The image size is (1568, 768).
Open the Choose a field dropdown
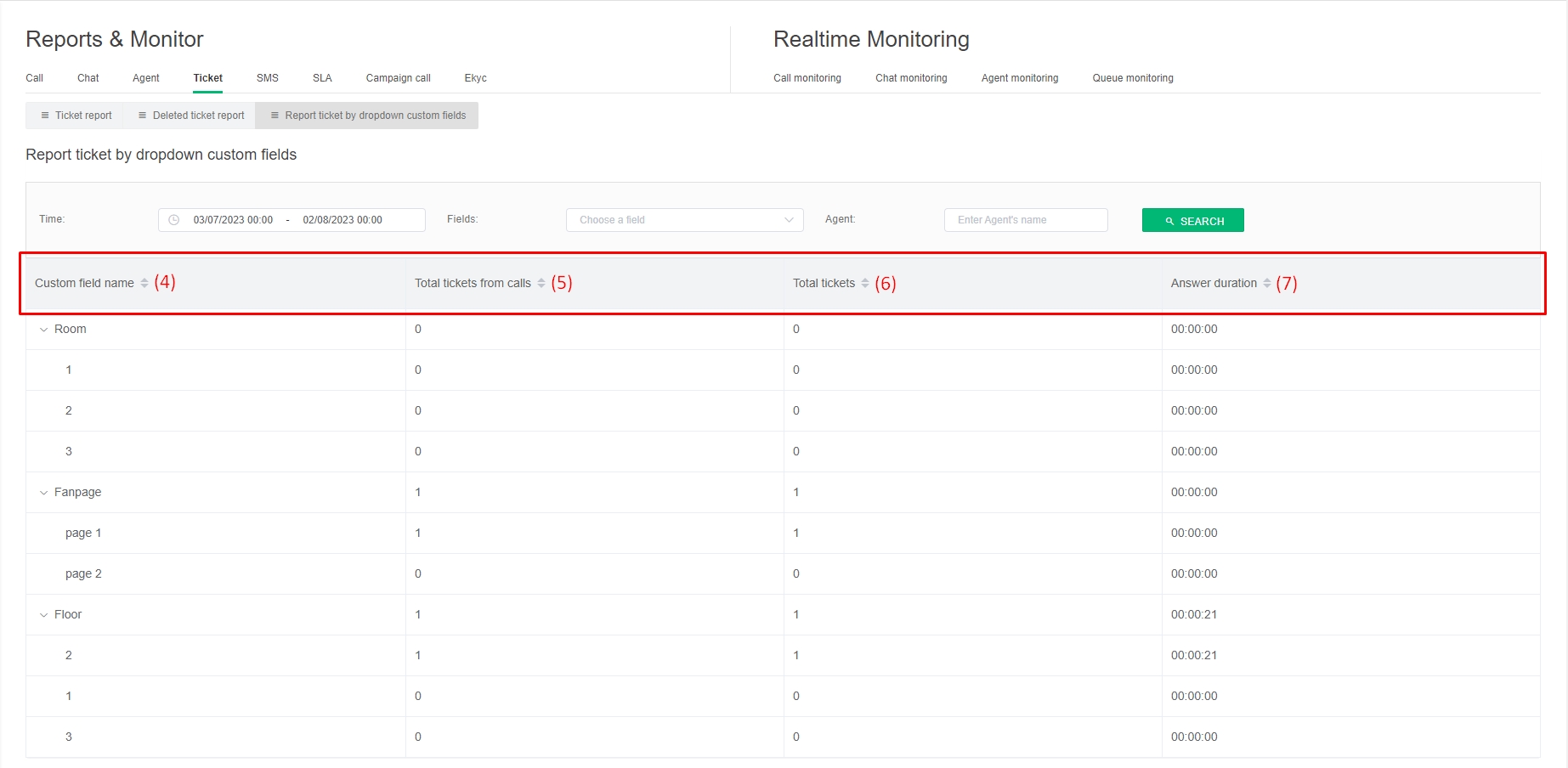684,220
